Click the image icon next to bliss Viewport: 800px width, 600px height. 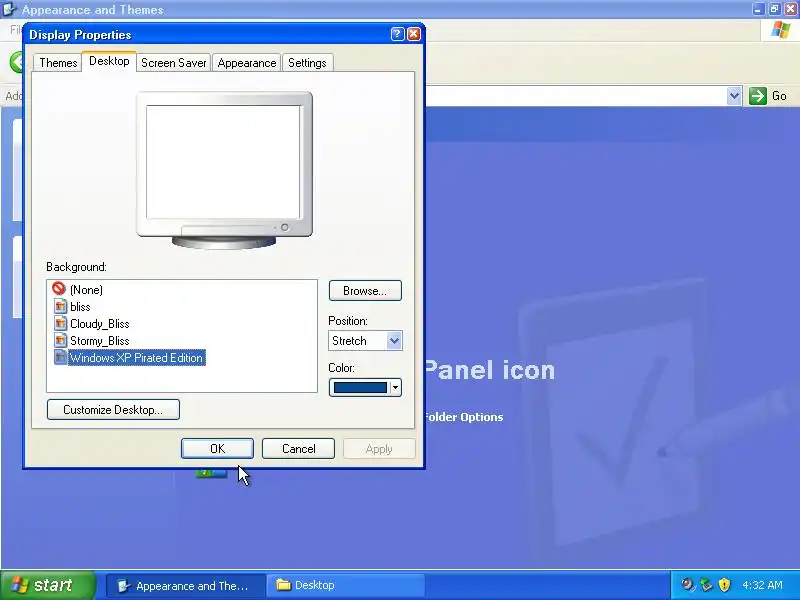pos(60,307)
